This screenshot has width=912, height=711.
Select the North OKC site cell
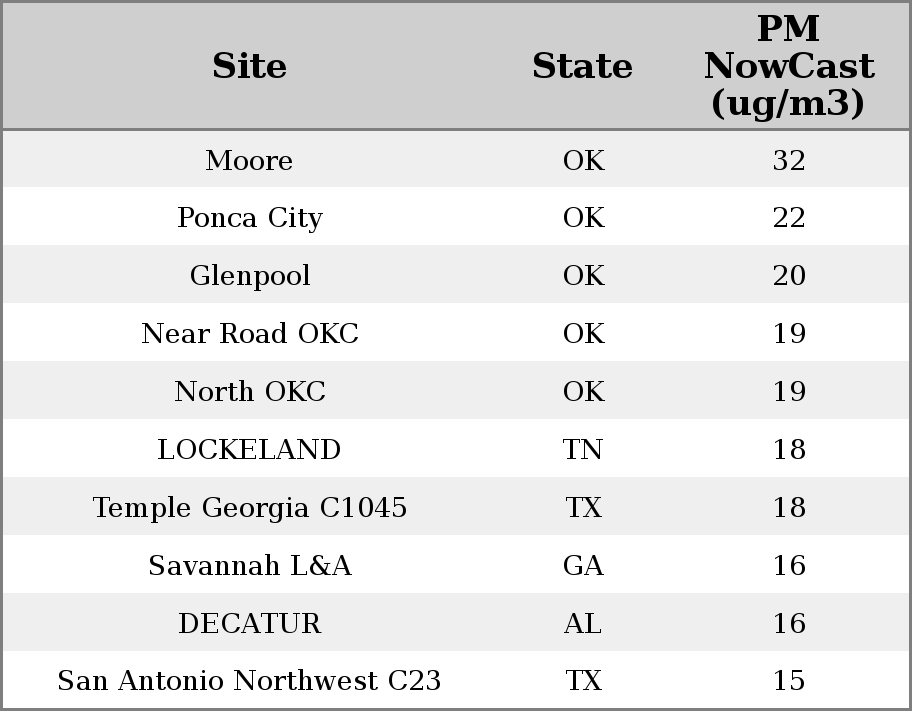pos(249,391)
